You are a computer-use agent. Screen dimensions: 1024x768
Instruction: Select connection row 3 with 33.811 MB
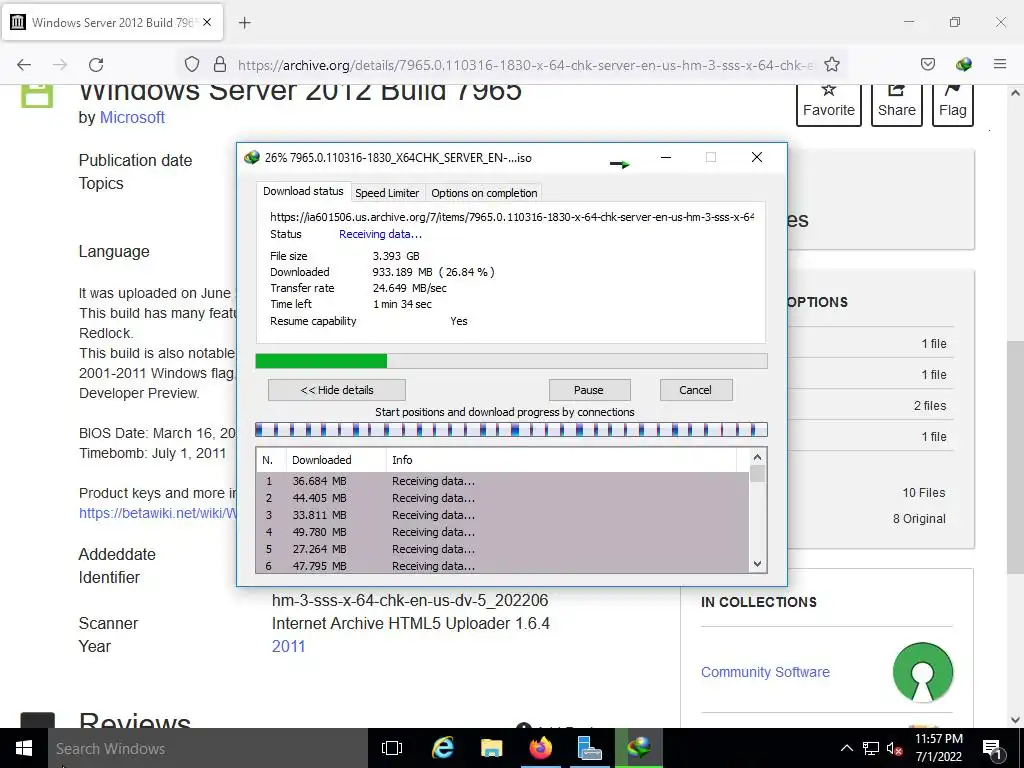(502, 515)
